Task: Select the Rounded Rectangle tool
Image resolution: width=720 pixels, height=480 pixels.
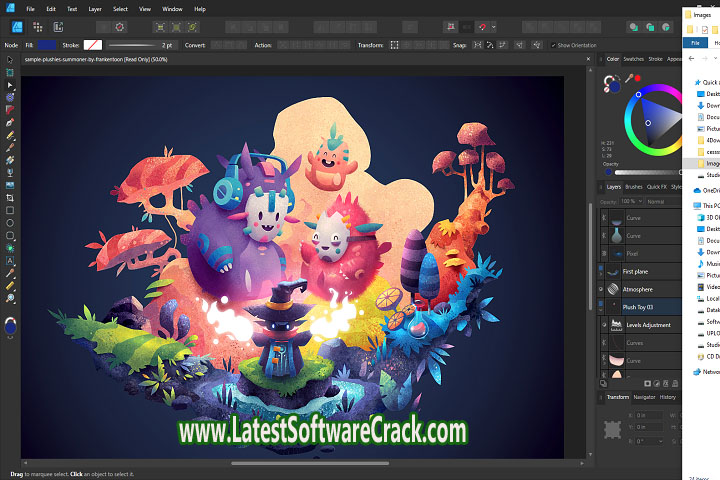Action: [x=10, y=236]
